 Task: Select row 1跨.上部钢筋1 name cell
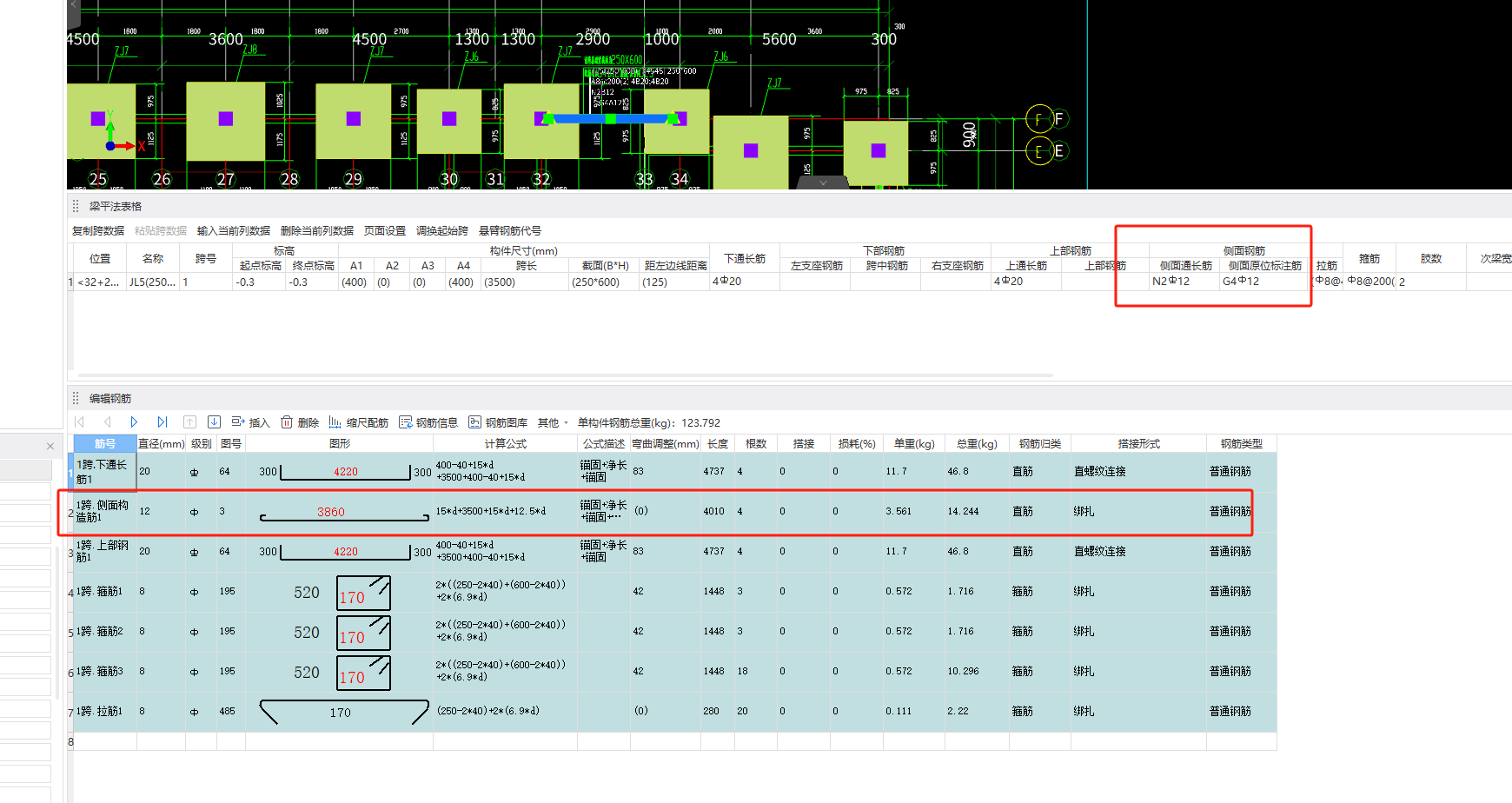pyautogui.click(x=105, y=552)
